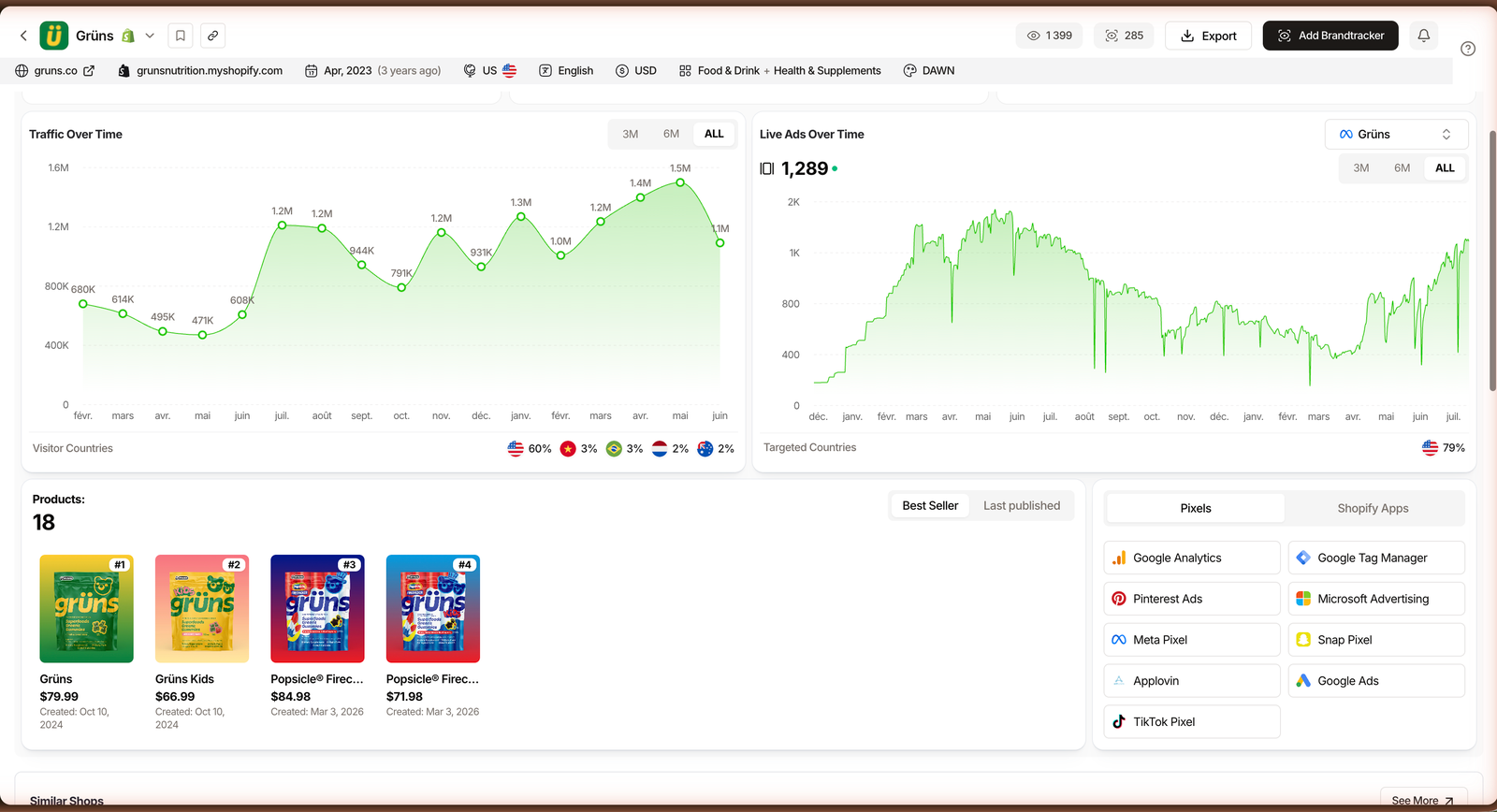This screenshot has width=1497, height=812.
Task: Click the $79.99 price of Grüns
Action: [x=59, y=697]
